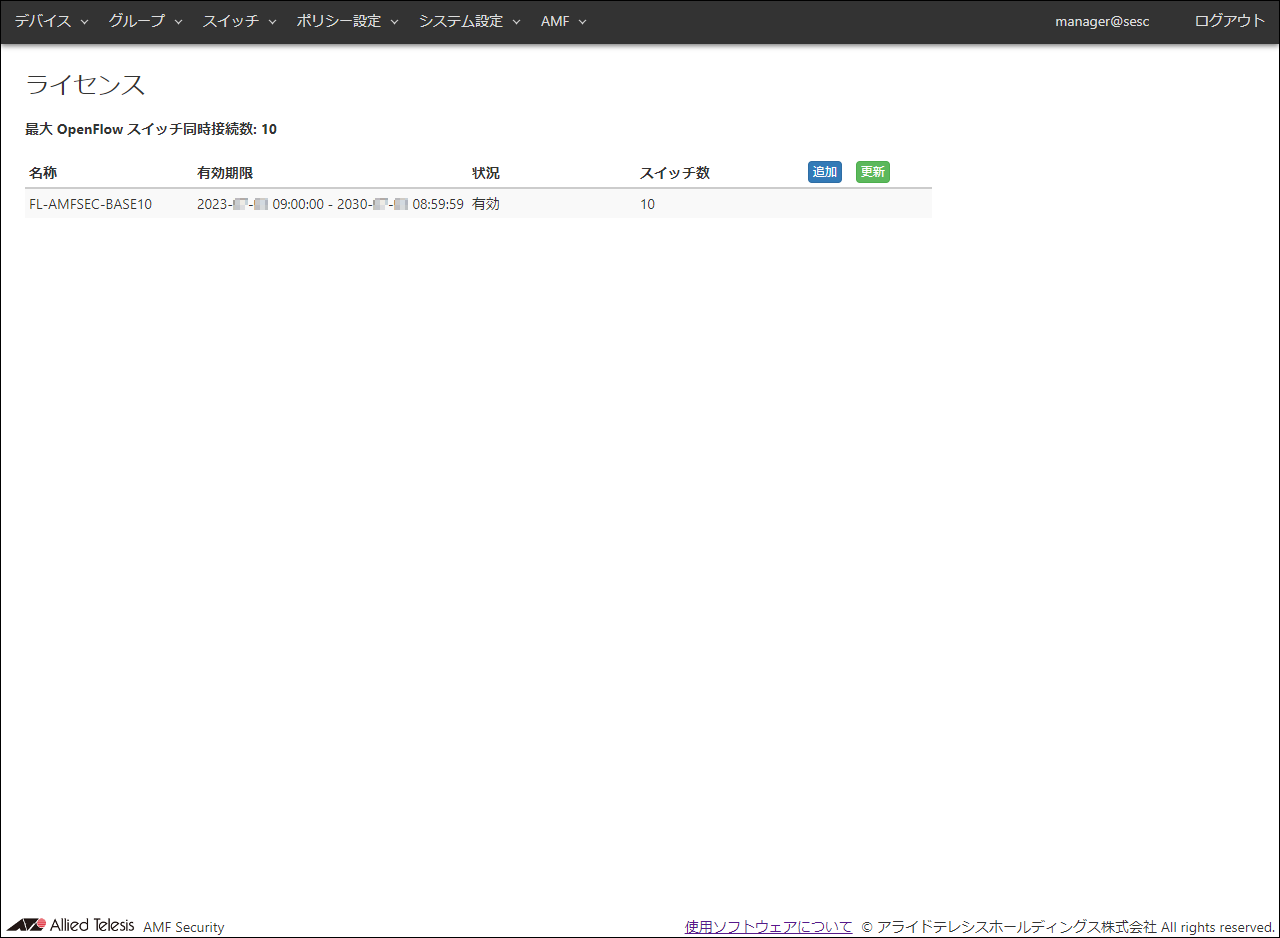Image resolution: width=1280 pixels, height=938 pixels.
Task: Click the 有効期限 column header
Action: pos(224,172)
